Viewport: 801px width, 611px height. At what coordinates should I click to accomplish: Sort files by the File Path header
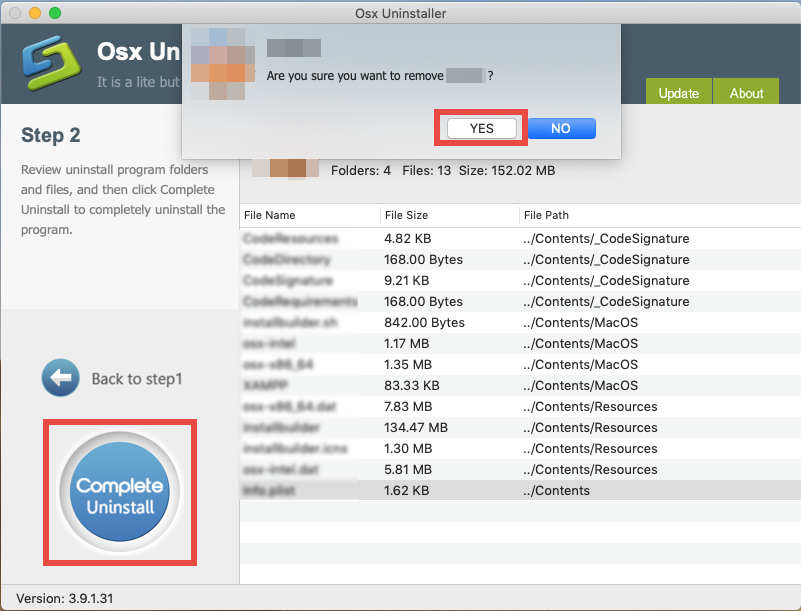(x=544, y=215)
